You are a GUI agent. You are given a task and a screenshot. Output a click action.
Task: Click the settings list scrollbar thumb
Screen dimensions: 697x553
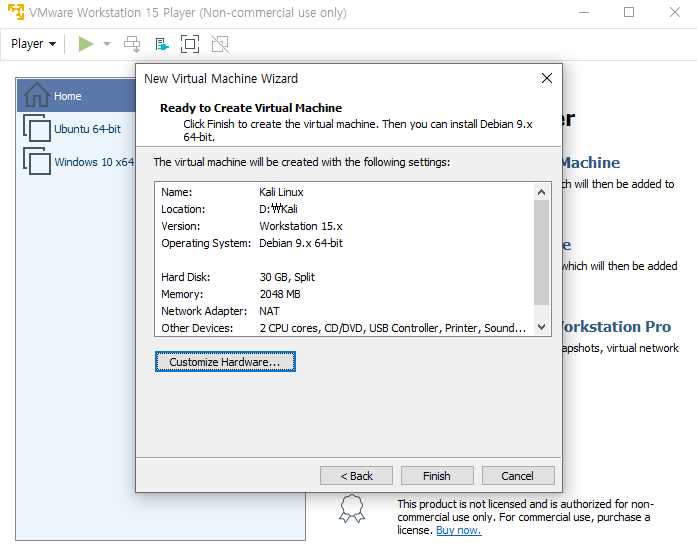coord(541,252)
